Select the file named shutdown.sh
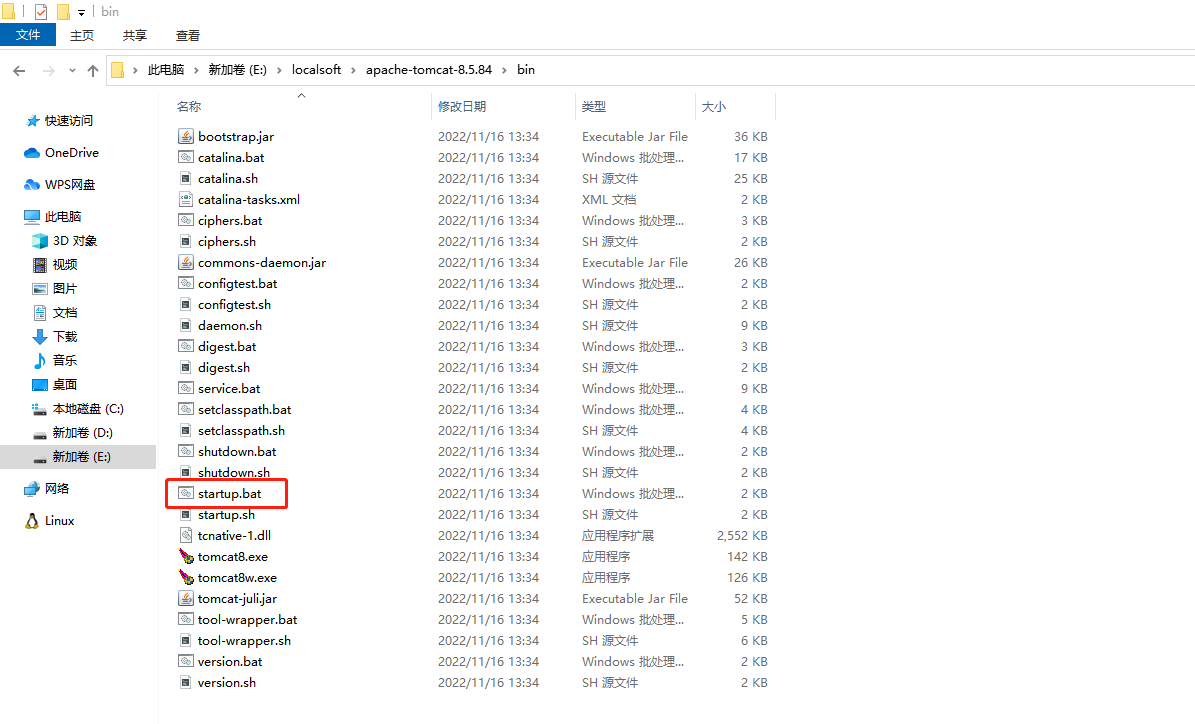 click(x=234, y=473)
